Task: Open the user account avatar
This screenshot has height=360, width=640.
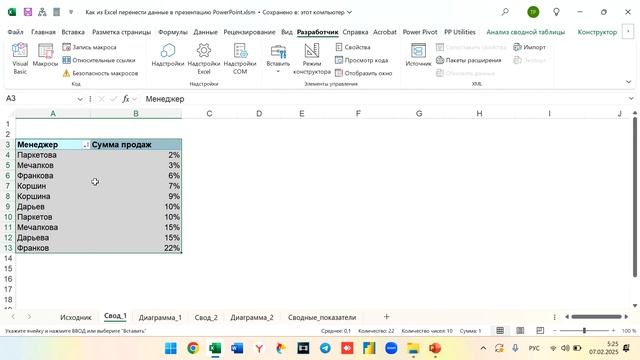Action: point(533,12)
